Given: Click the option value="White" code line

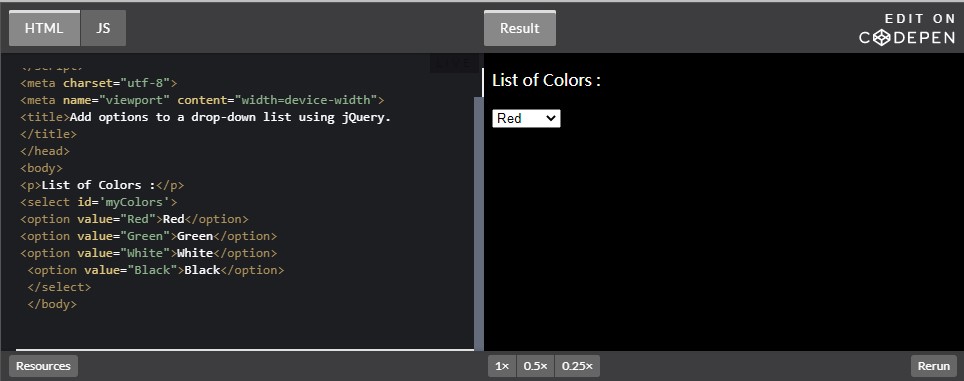Looking at the screenshot, I should pyautogui.click(x=149, y=253).
